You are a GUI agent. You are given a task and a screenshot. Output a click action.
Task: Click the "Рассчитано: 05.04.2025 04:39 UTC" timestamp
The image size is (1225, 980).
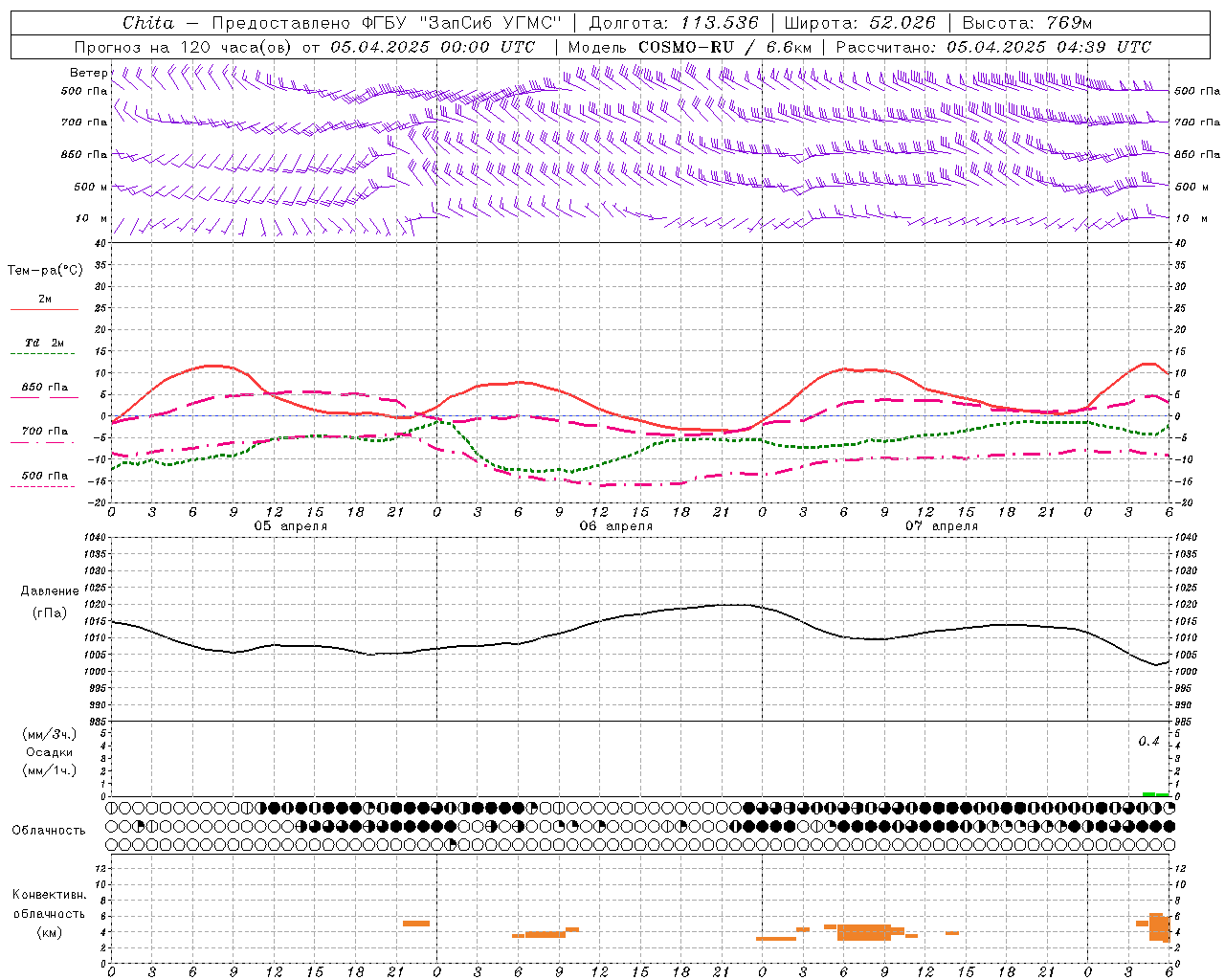pos(993,47)
